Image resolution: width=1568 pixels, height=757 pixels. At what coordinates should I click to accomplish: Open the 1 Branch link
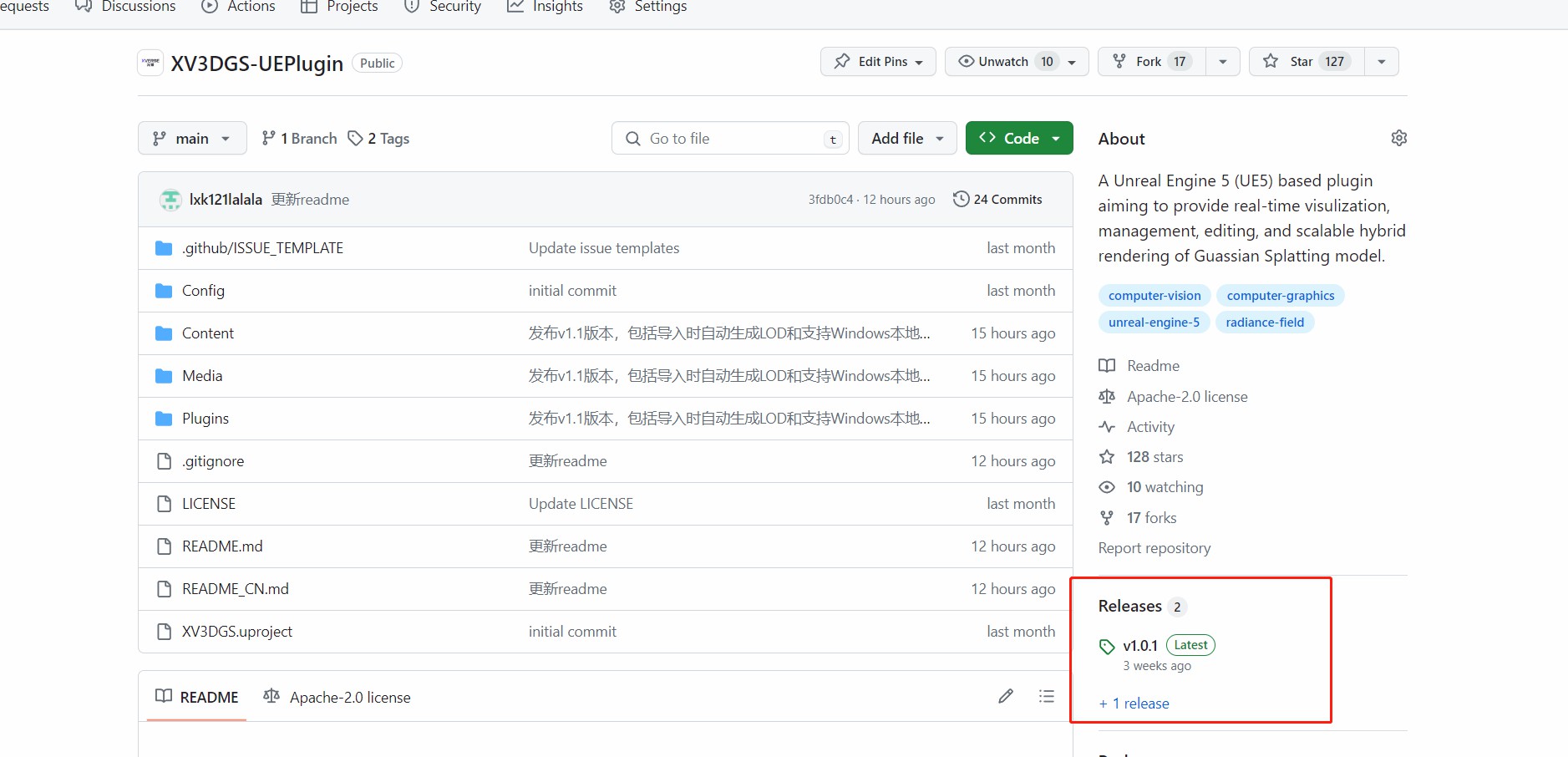299,139
